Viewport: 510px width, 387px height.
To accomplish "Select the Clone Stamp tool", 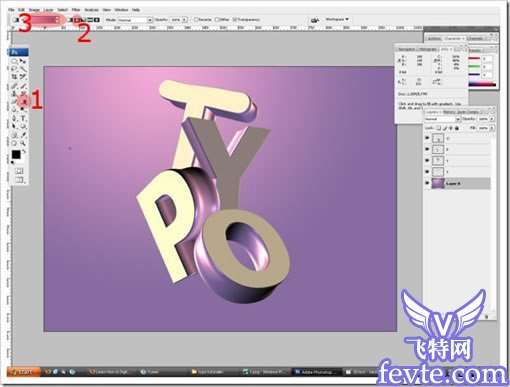I will point(14,93).
